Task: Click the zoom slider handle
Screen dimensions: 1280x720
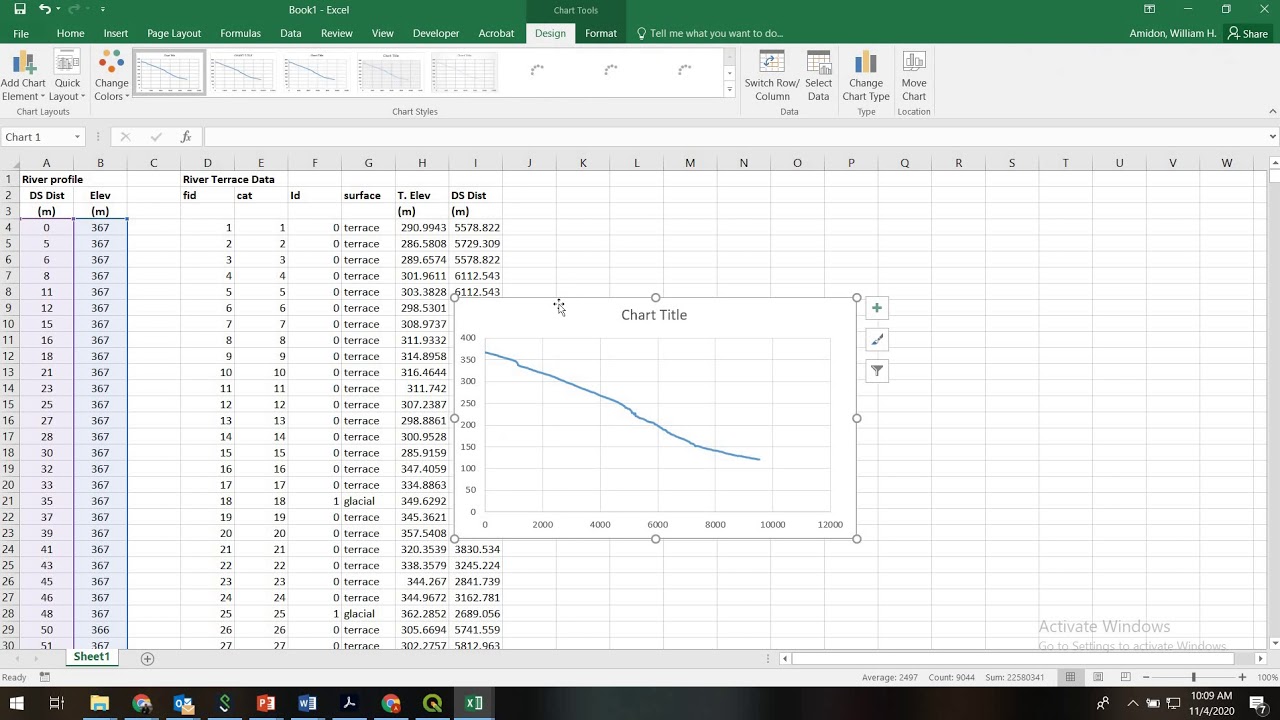Action: [1194, 677]
